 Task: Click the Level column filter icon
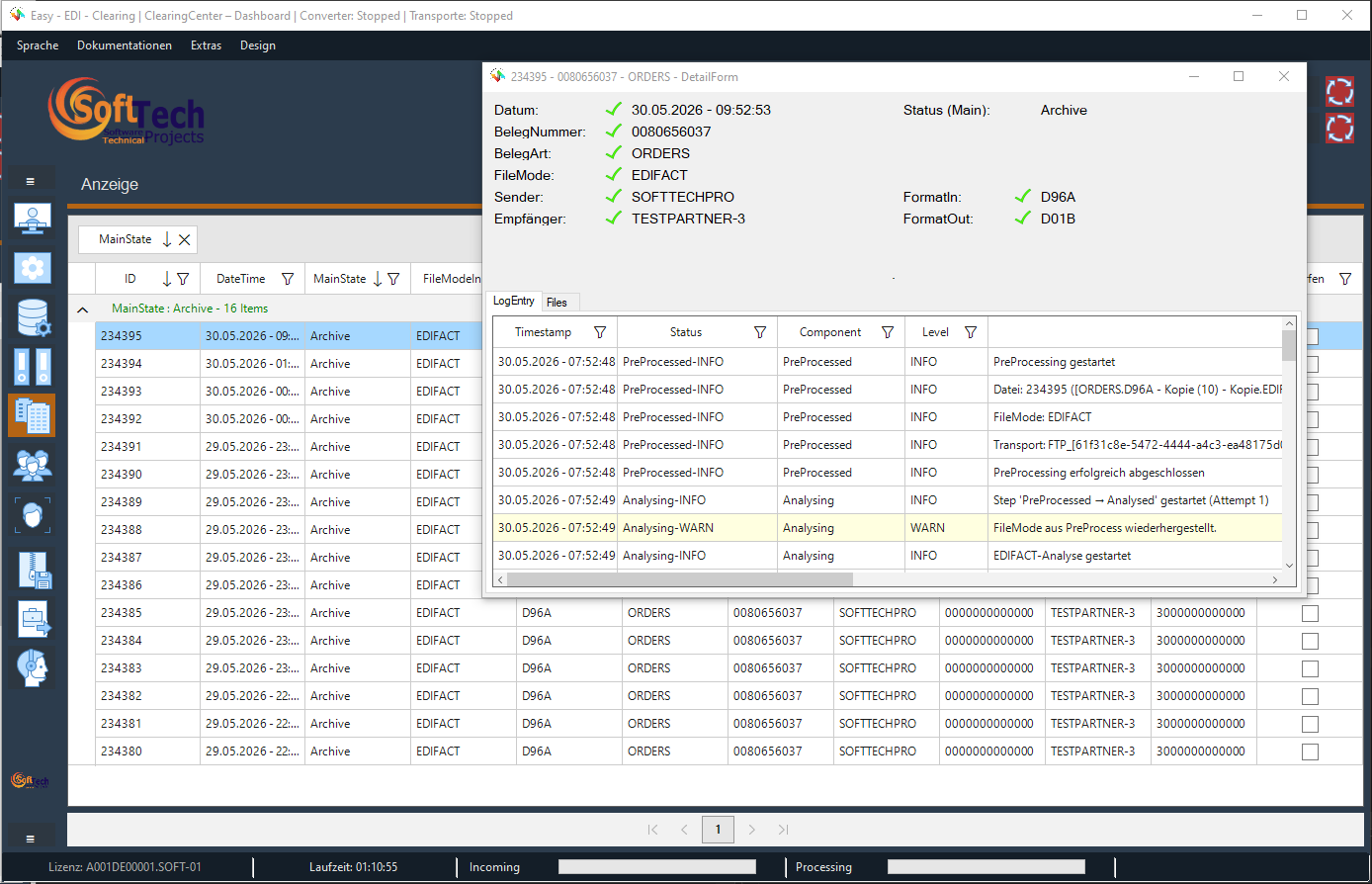(971, 332)
